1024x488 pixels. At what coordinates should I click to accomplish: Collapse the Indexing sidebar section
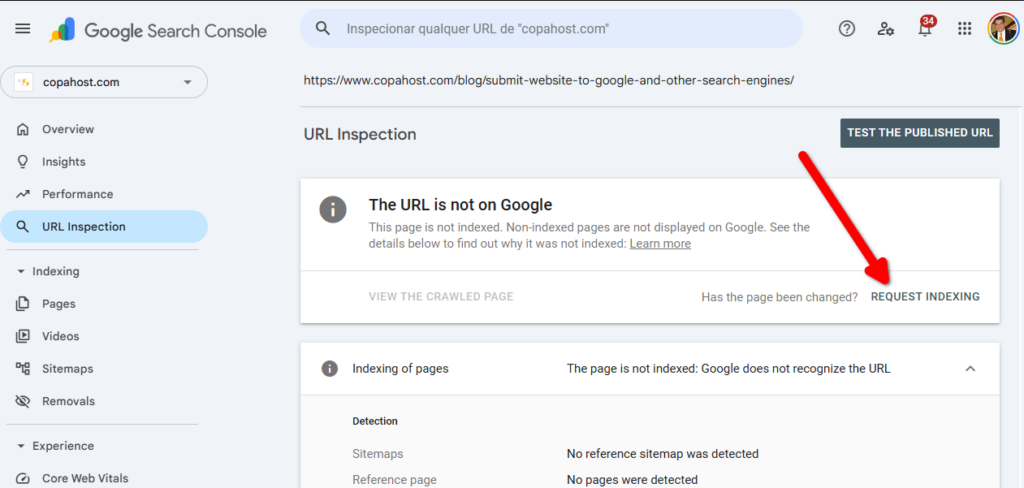[x=20, y=271]
